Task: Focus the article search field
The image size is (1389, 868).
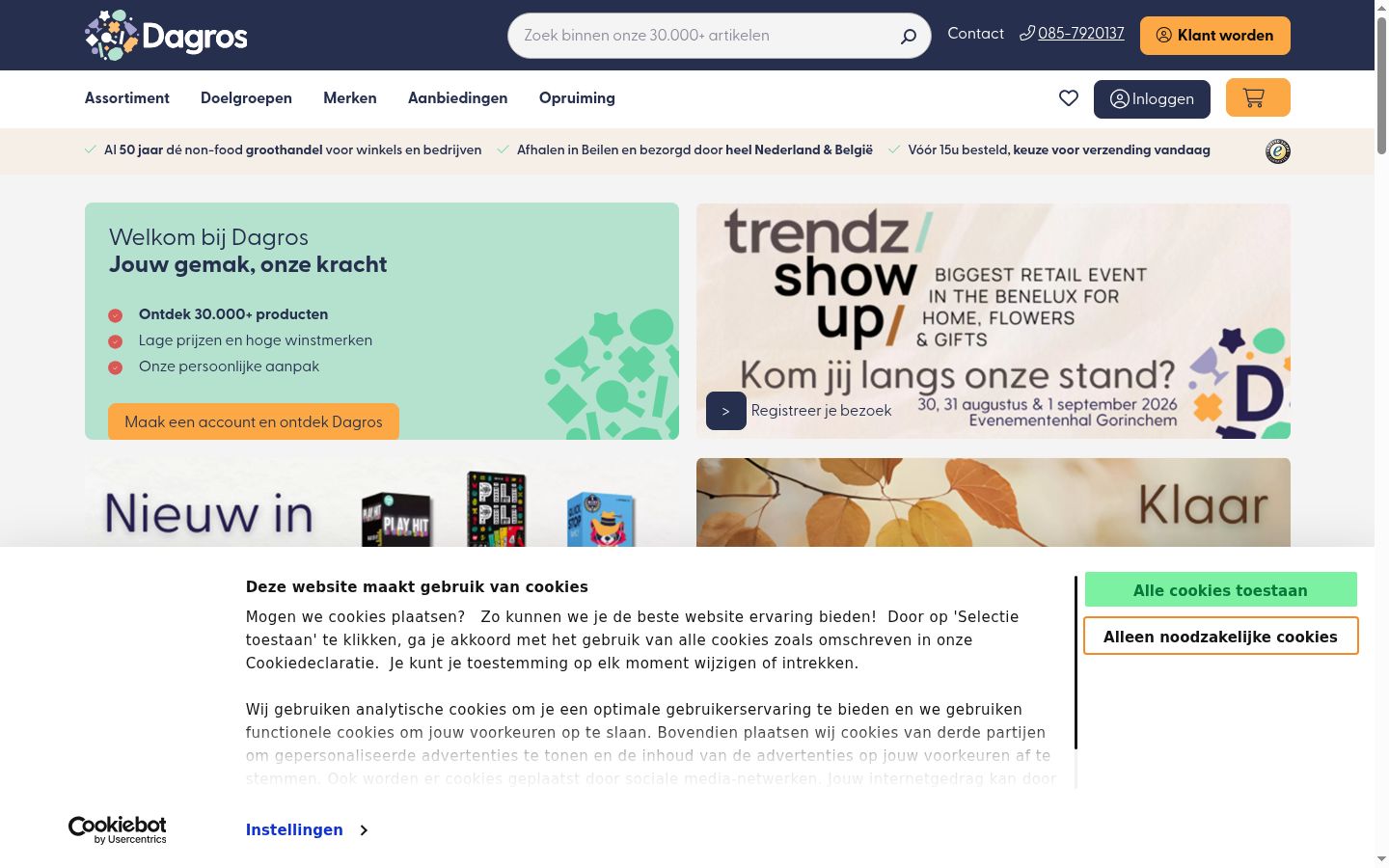Action: click(x=720, y=36)
